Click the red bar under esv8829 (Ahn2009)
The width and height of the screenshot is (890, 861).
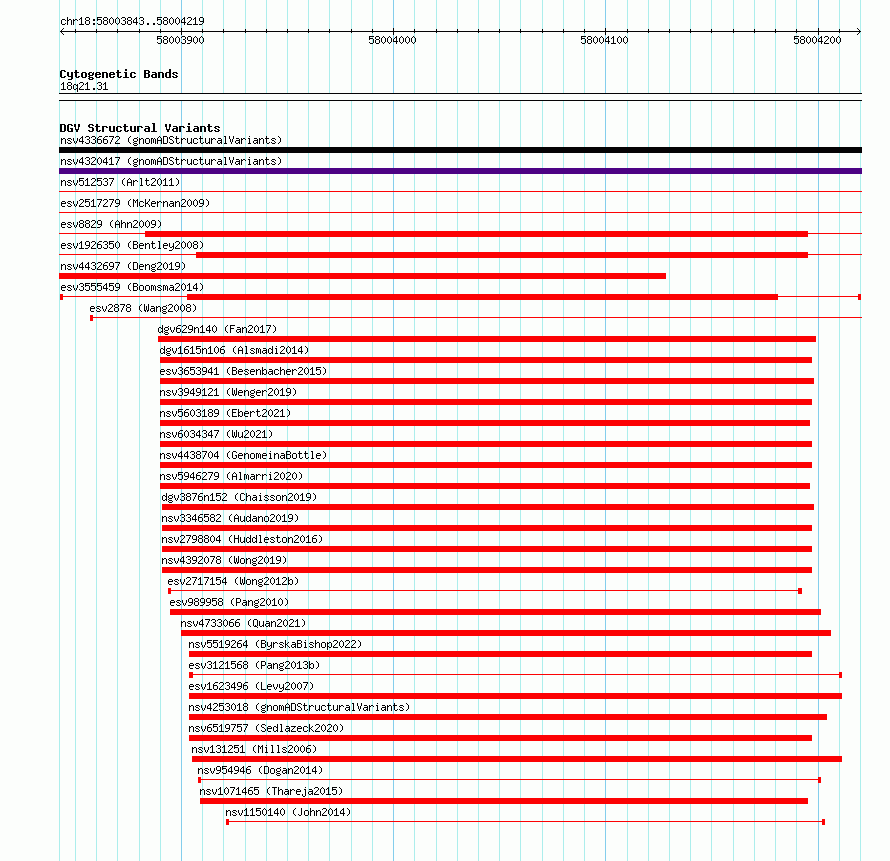click(x=476, y=234)
